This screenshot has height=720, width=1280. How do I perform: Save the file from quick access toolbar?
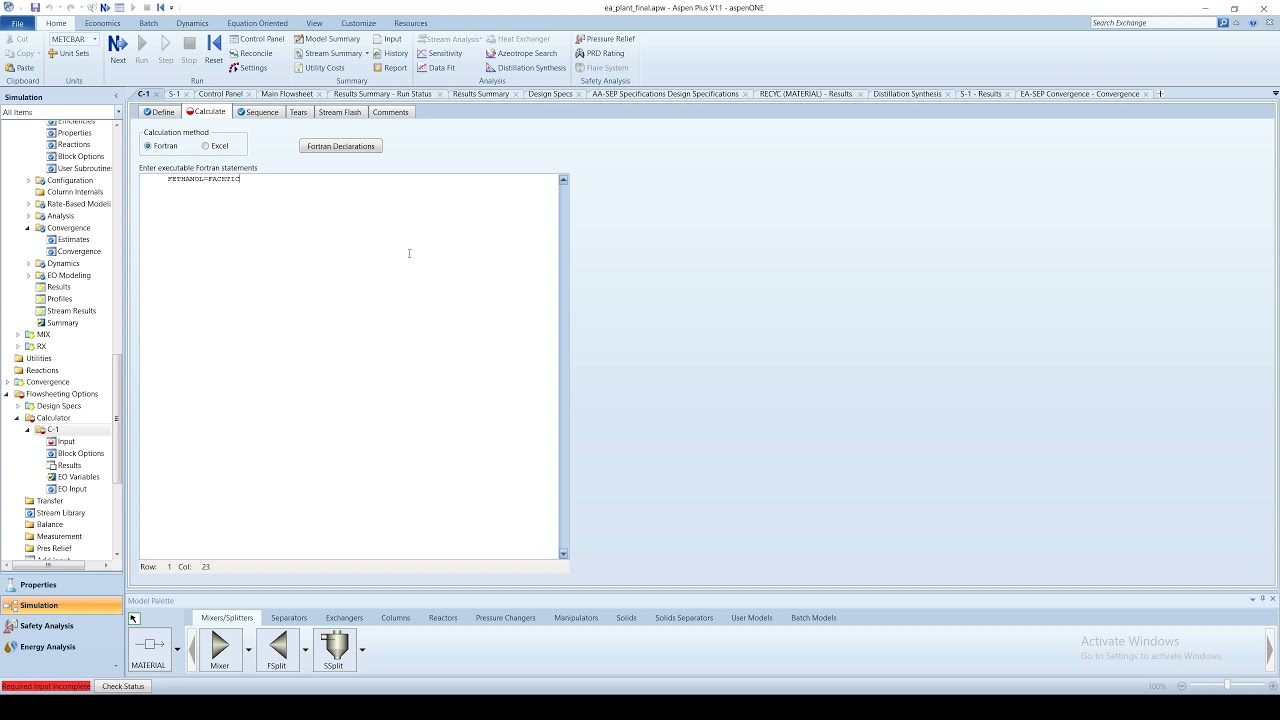click(x=35, y=7)
